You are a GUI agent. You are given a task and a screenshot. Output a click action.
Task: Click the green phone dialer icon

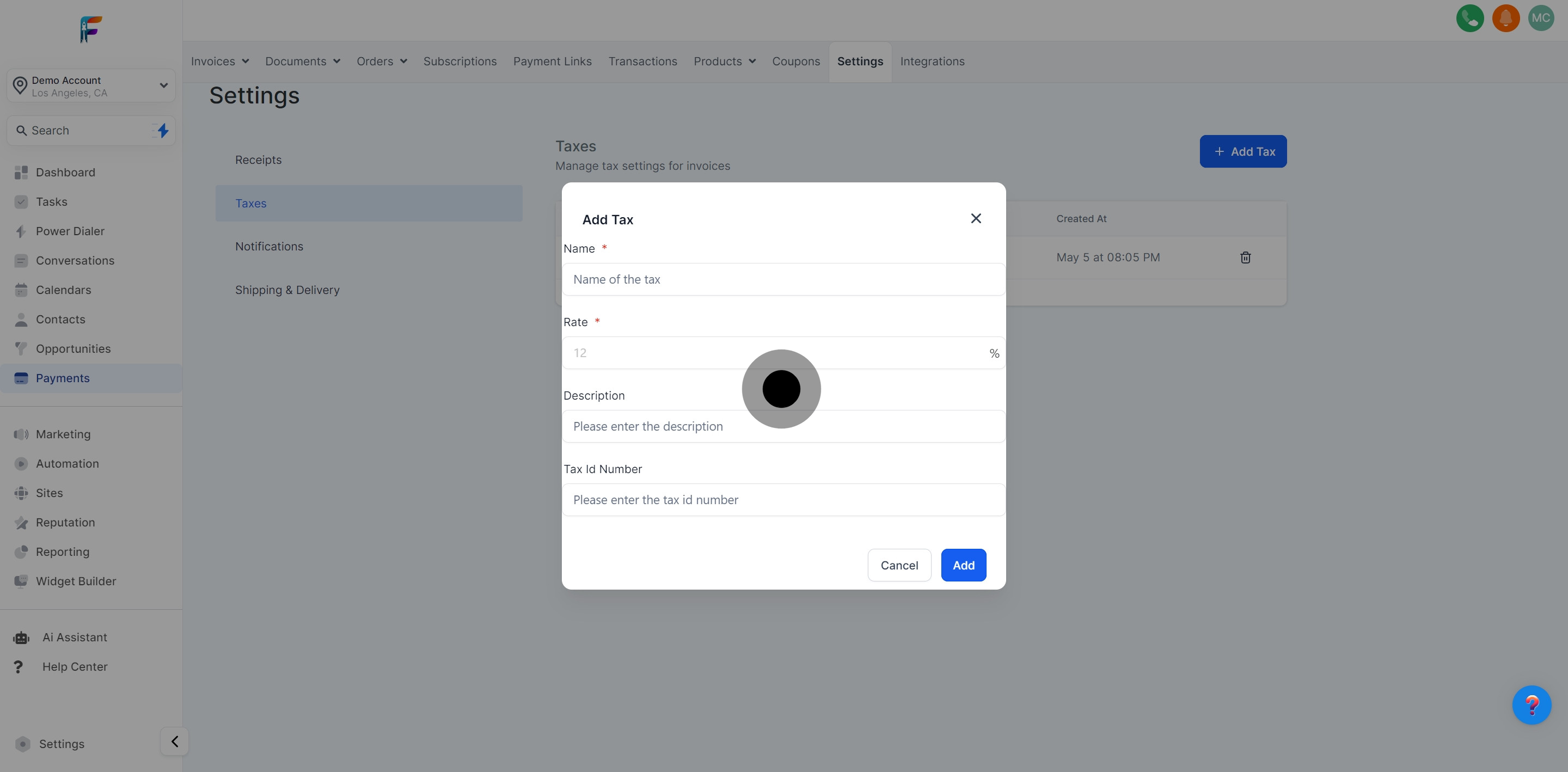[1469, 19]
